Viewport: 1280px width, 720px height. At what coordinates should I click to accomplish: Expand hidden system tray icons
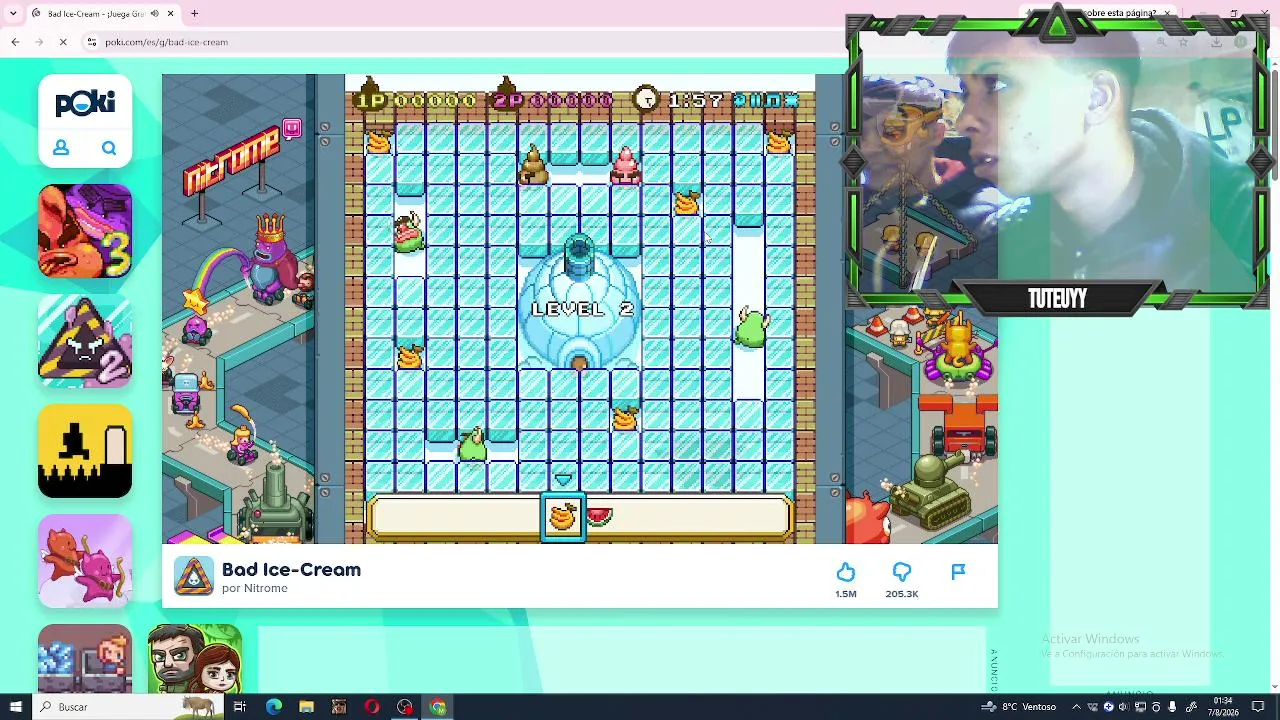(1076, 707)
